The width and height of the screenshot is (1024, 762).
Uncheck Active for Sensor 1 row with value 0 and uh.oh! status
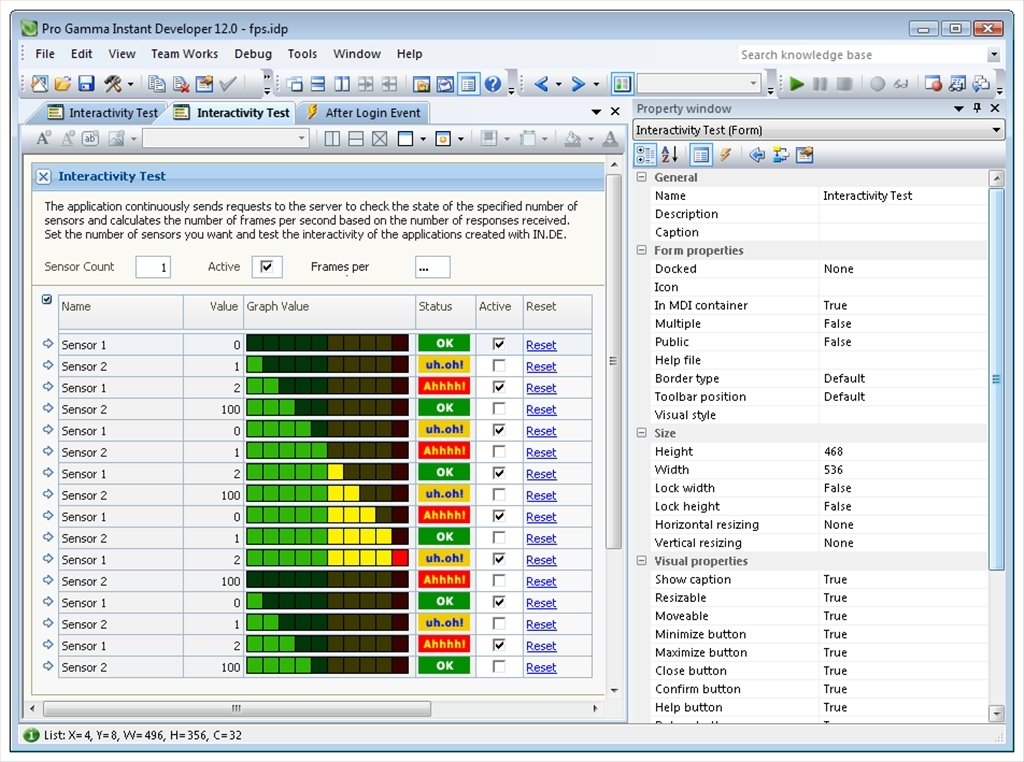[499, 430]
